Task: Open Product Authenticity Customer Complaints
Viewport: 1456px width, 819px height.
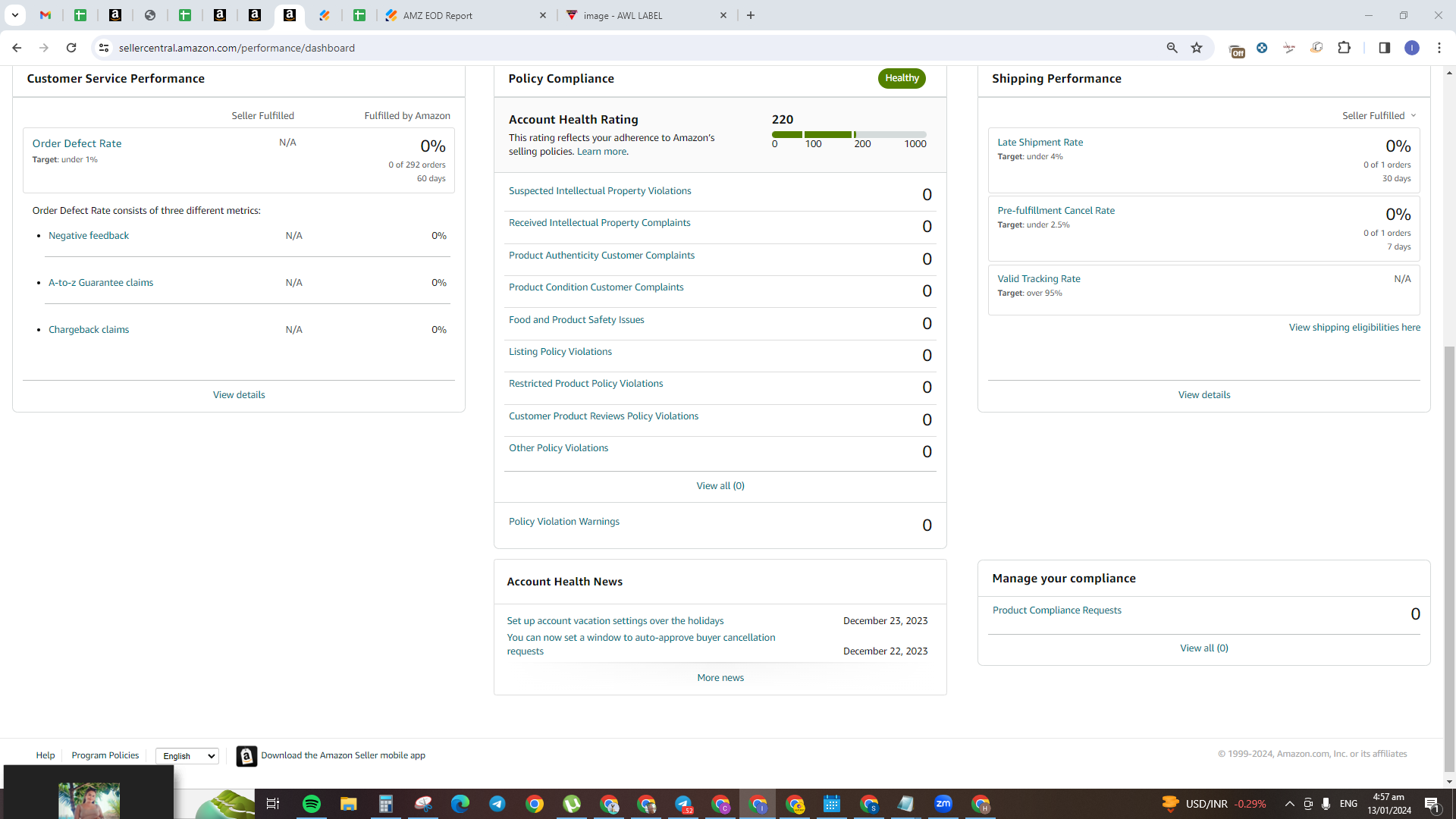Action: (x=601, y=256)
